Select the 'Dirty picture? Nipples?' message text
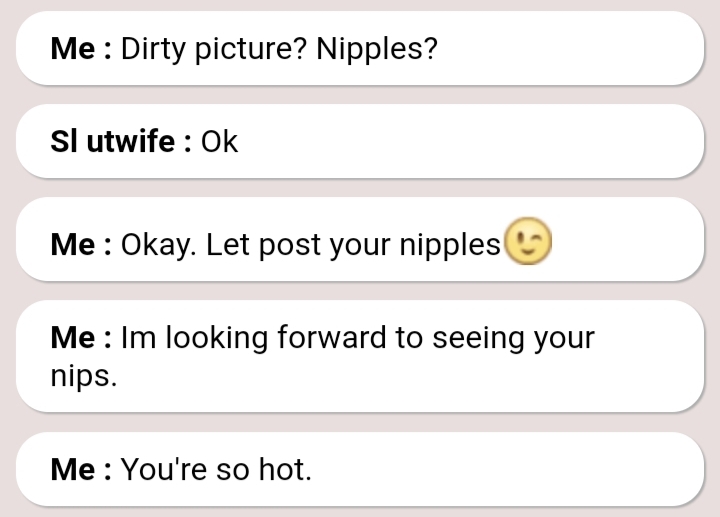 279,49
